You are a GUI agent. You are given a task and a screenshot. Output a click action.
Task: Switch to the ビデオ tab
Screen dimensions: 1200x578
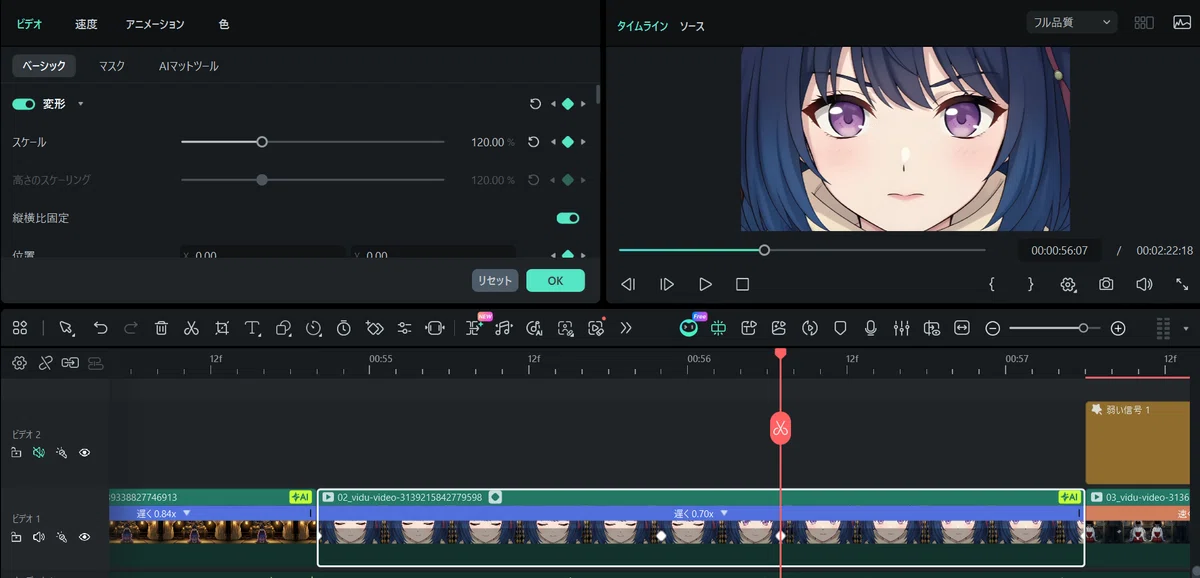tap(29, 24)
